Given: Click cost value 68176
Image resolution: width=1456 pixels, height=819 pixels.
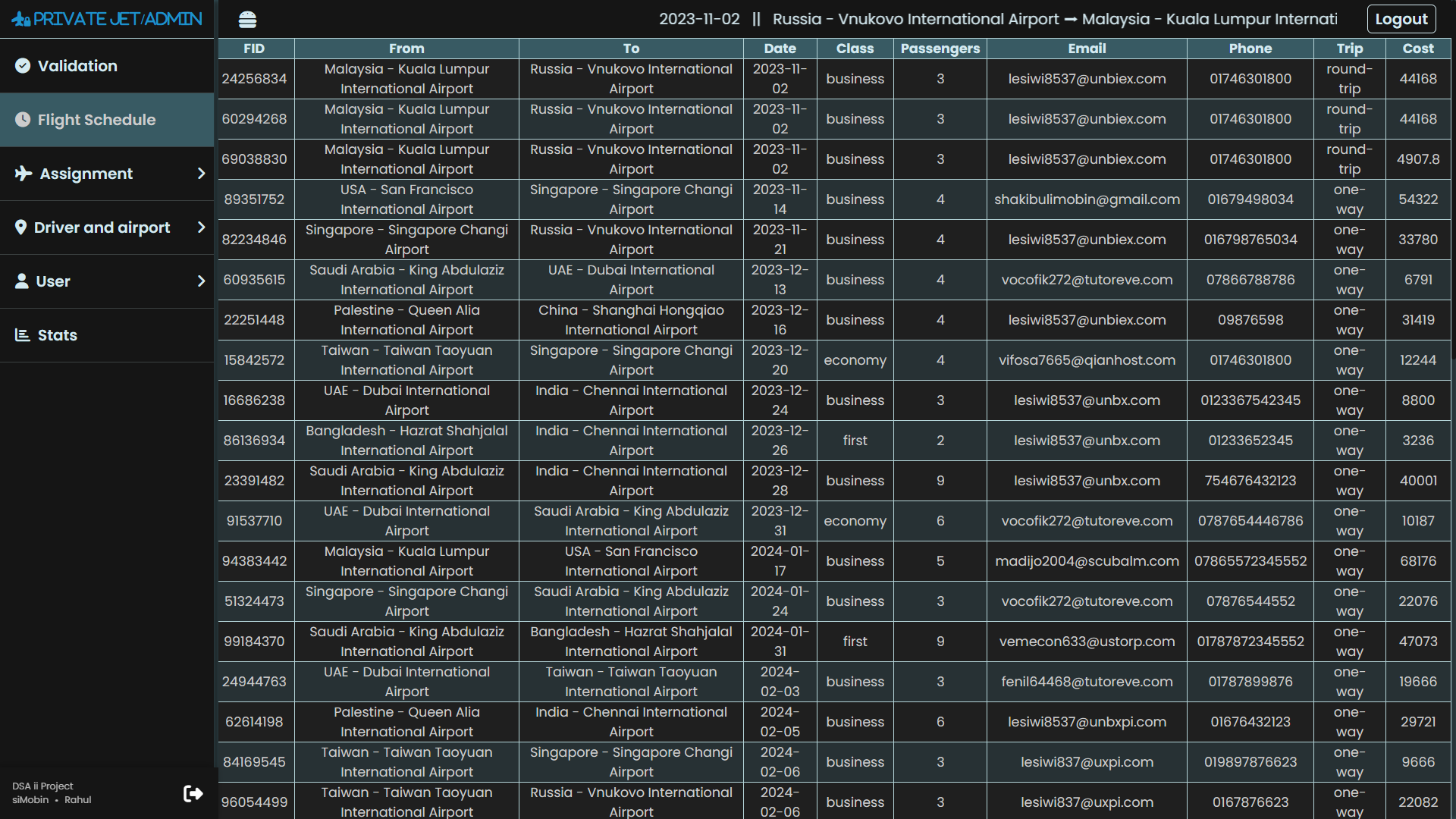Looking at the screenshot, I should pyautogui.click(x=1418, y=561).
